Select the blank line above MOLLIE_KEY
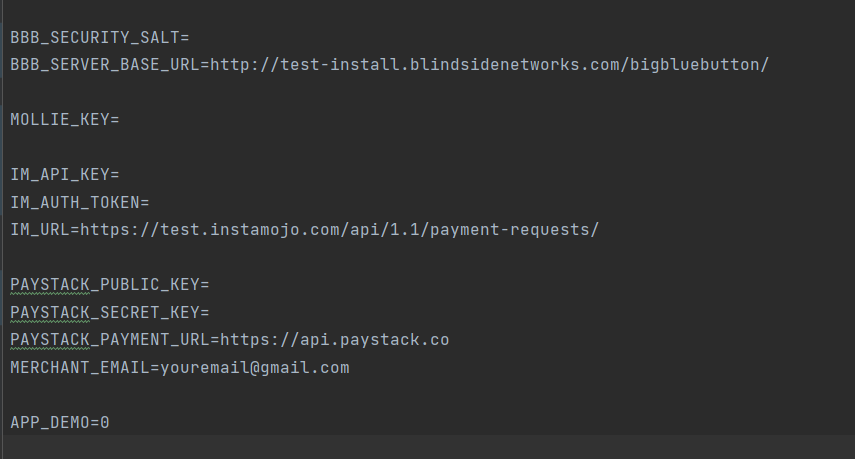Image resolution: width=855 pixels, height=459 pixels. click(x=428, y=93)
